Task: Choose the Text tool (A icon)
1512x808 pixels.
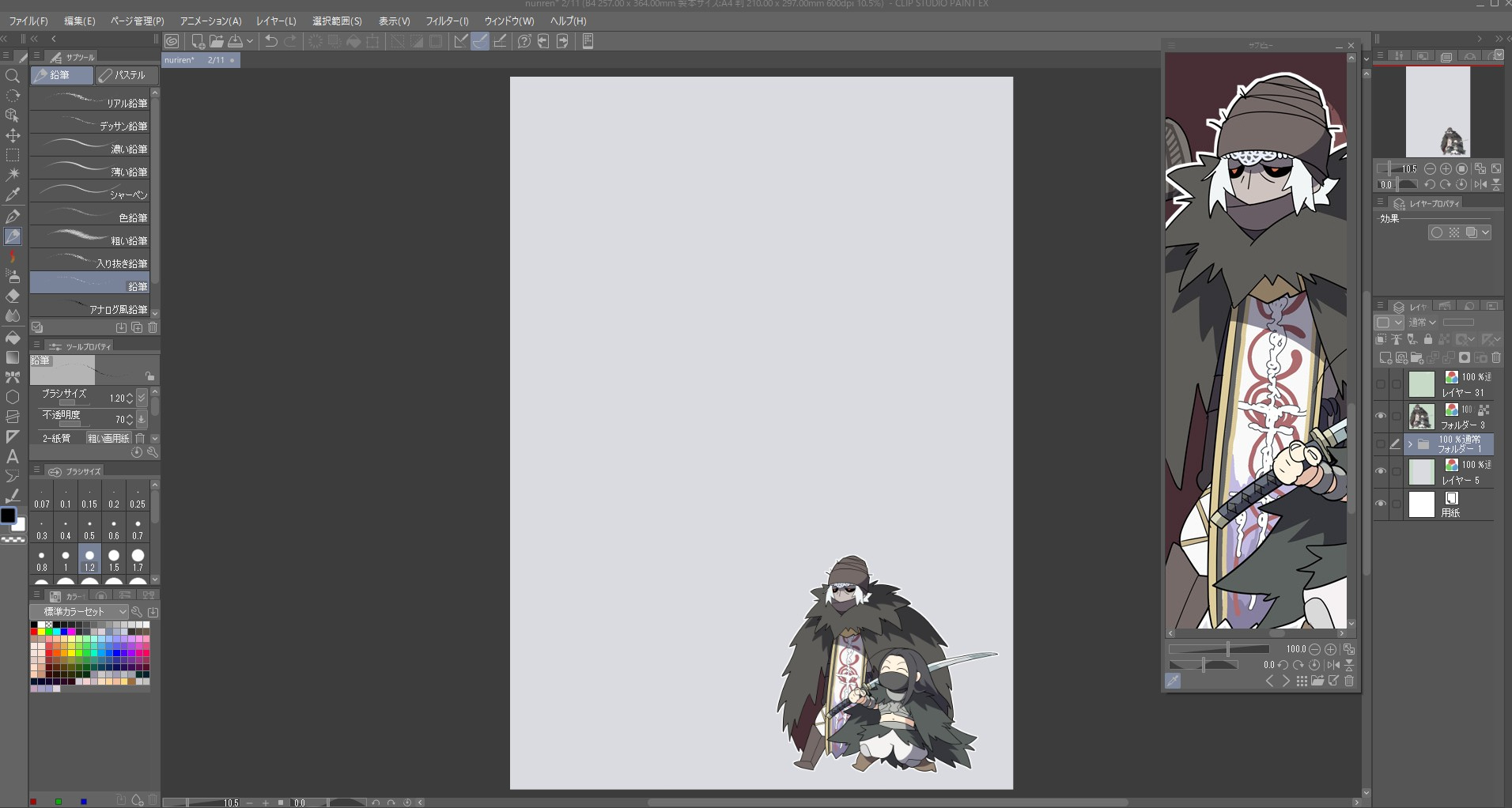Action: coord(13,456)
